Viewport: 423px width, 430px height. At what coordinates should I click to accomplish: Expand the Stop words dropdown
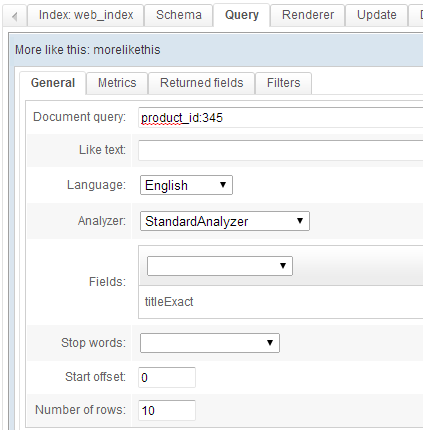click(x=210, y=343)
